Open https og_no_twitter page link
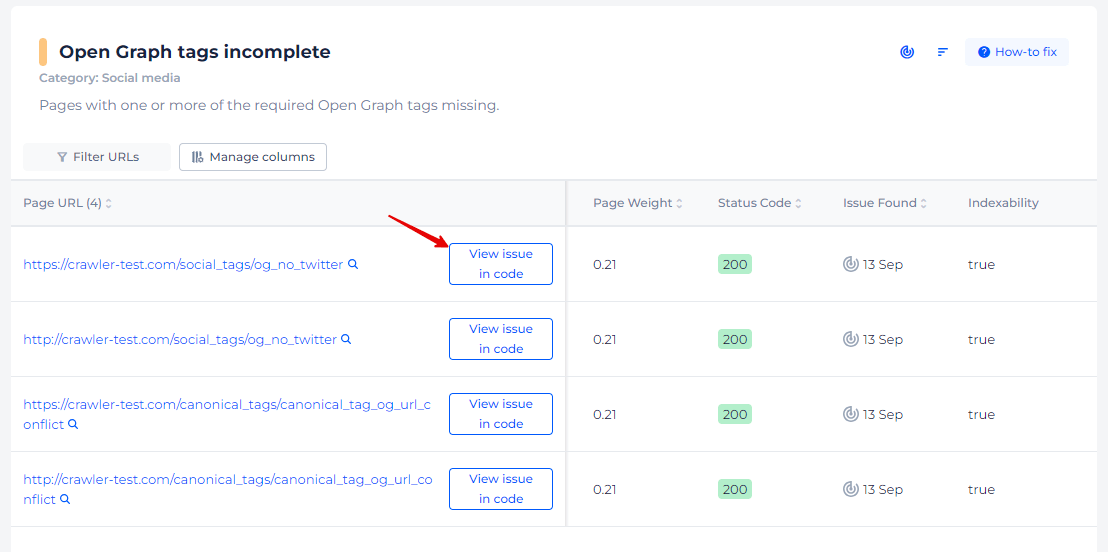The height and width of the screenshot is (553, 1108). coord(183,264)
